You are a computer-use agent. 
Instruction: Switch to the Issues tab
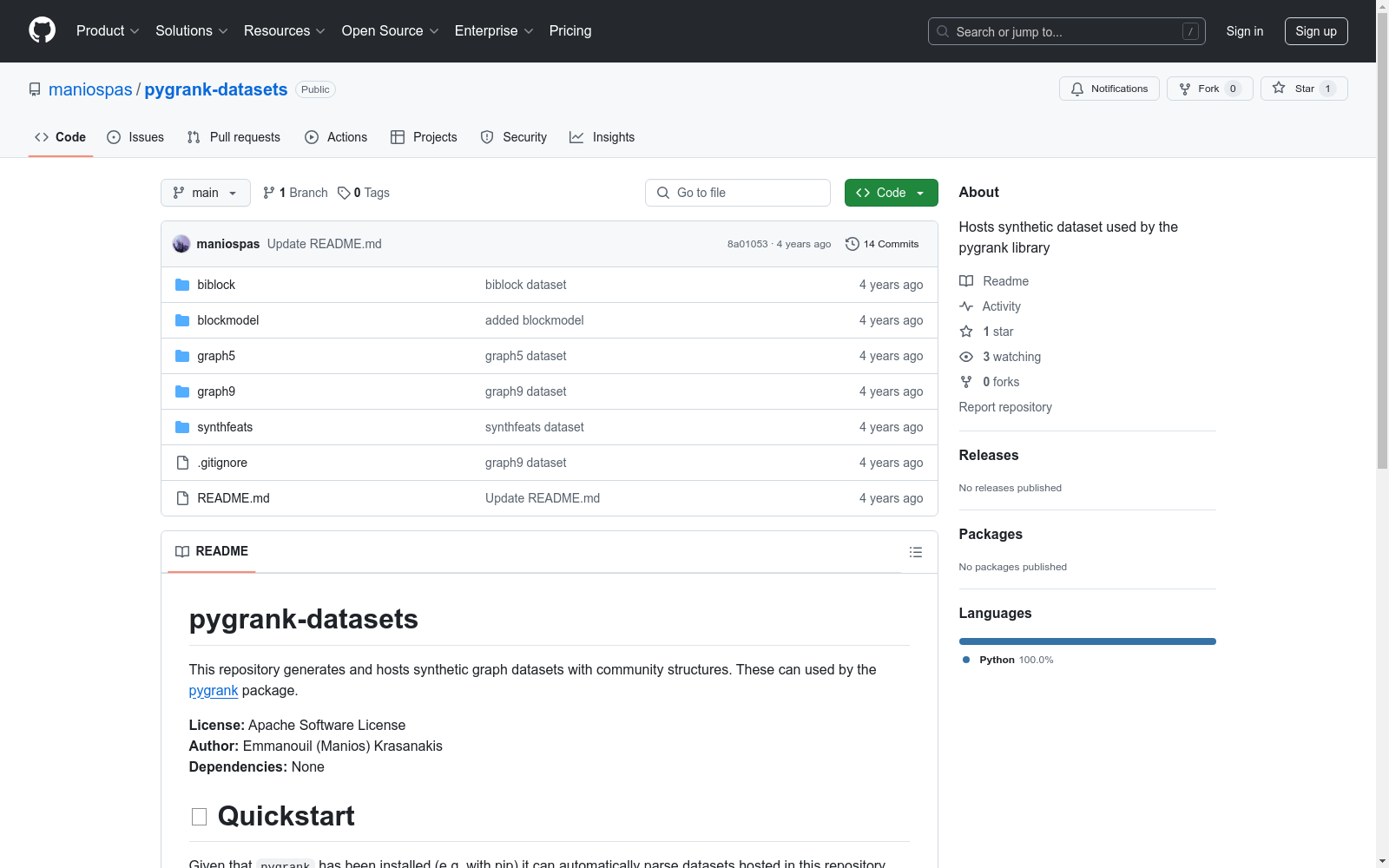(135, 137)
